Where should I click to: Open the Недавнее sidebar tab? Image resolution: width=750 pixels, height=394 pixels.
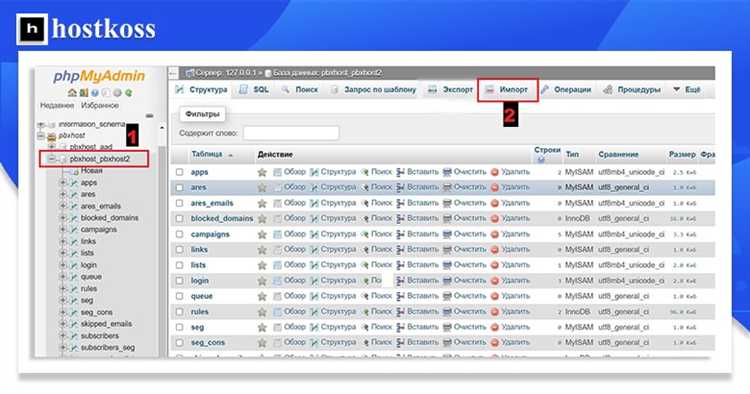[57, 105]
